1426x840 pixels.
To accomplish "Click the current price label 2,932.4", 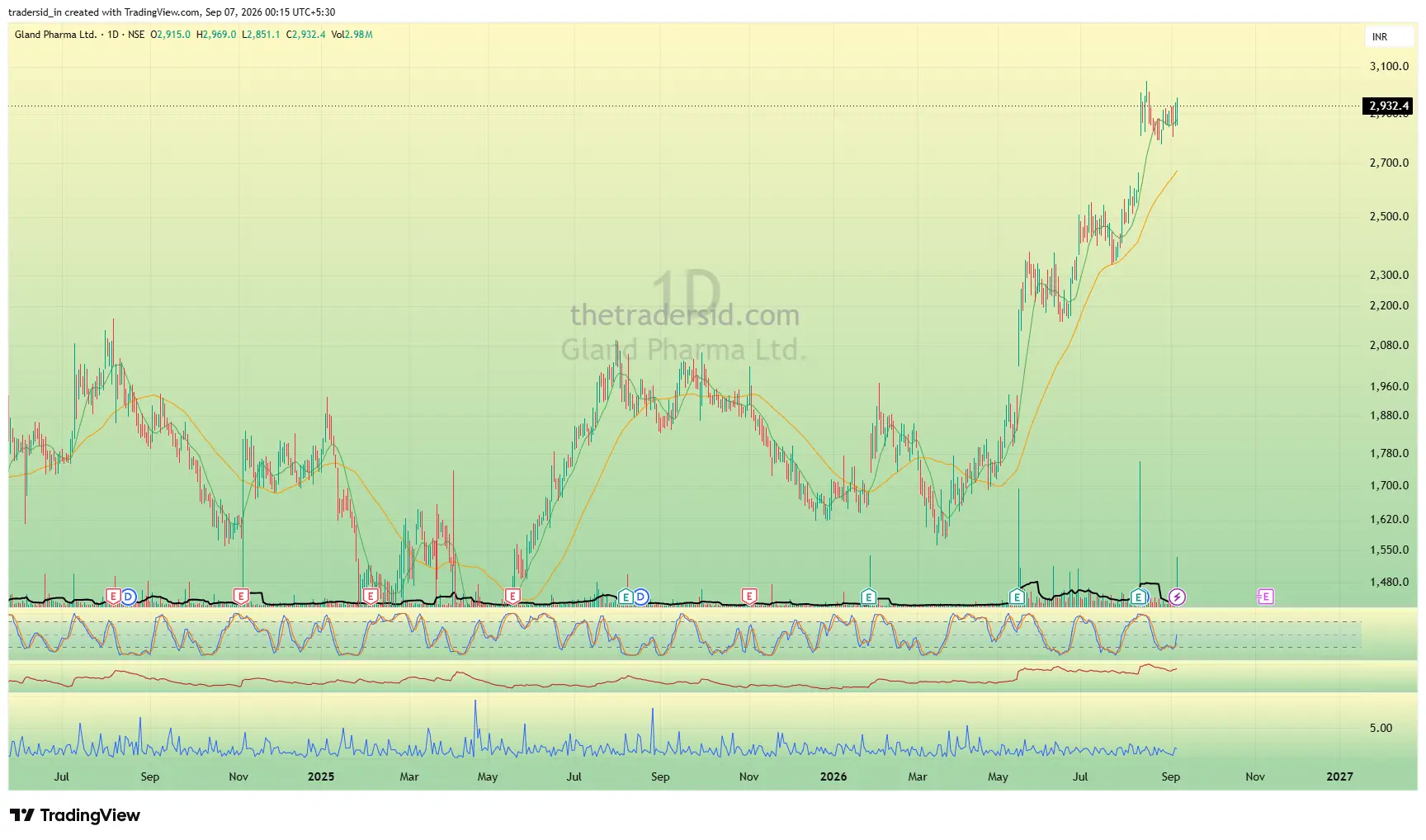I will pos(1388,106).
